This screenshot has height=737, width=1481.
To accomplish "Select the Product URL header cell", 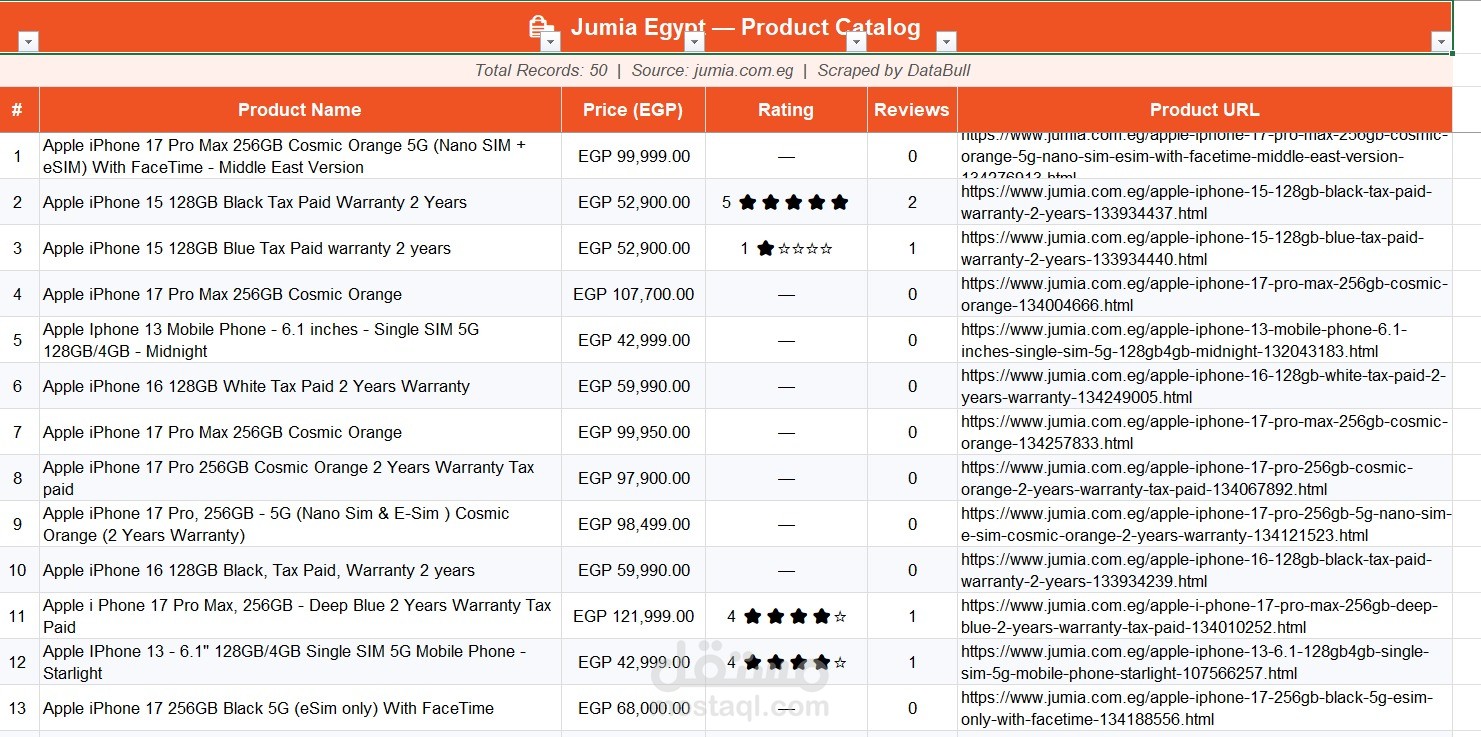I will (x=1205, y=110).
